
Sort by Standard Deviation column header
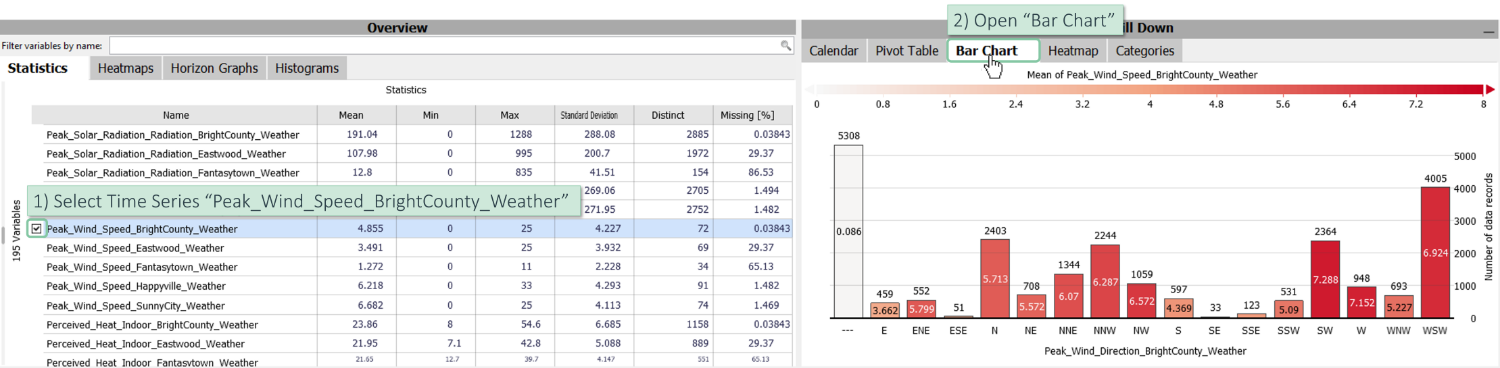pos(595,115)
